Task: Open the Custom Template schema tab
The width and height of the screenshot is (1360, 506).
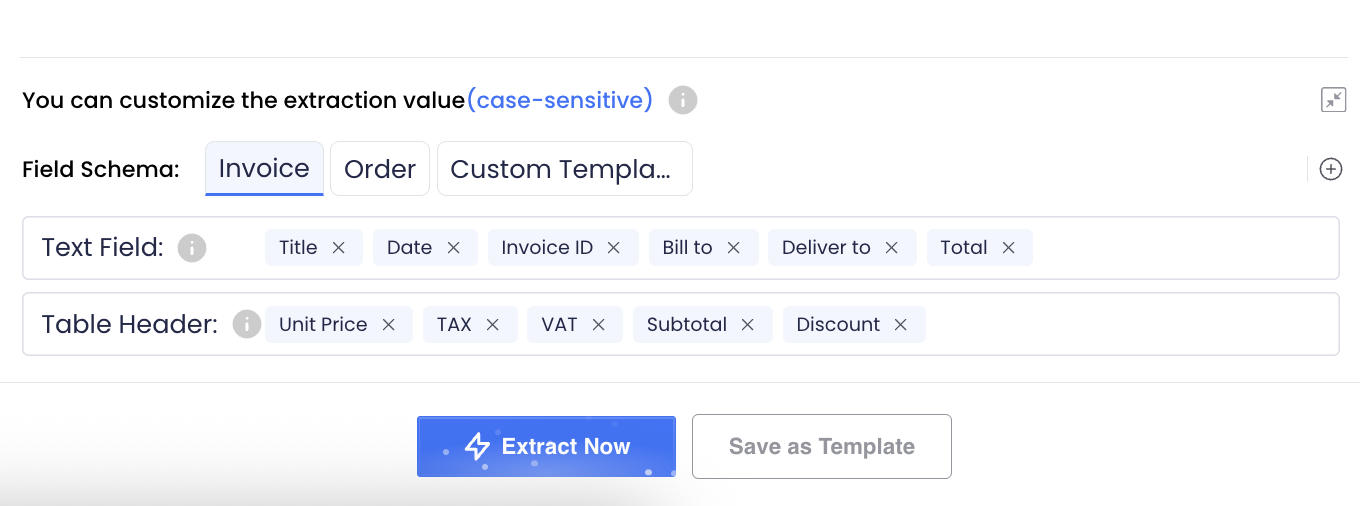Action: [x=564, y=169]
